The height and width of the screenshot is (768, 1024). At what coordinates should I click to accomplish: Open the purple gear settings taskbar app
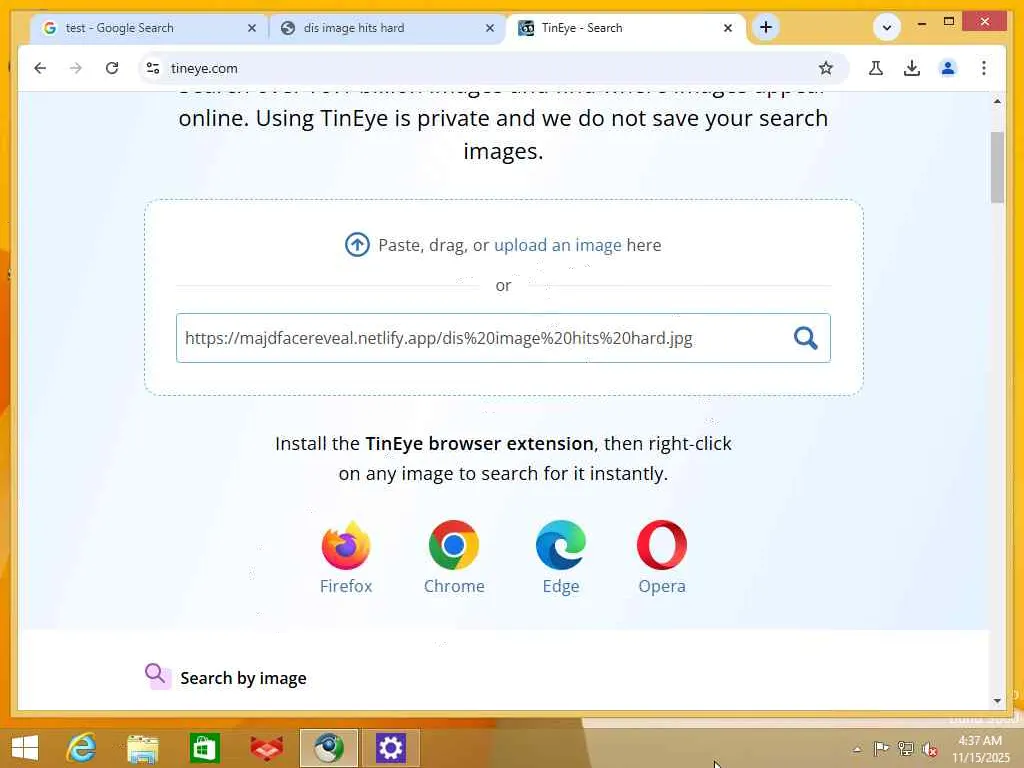point(391,748)
